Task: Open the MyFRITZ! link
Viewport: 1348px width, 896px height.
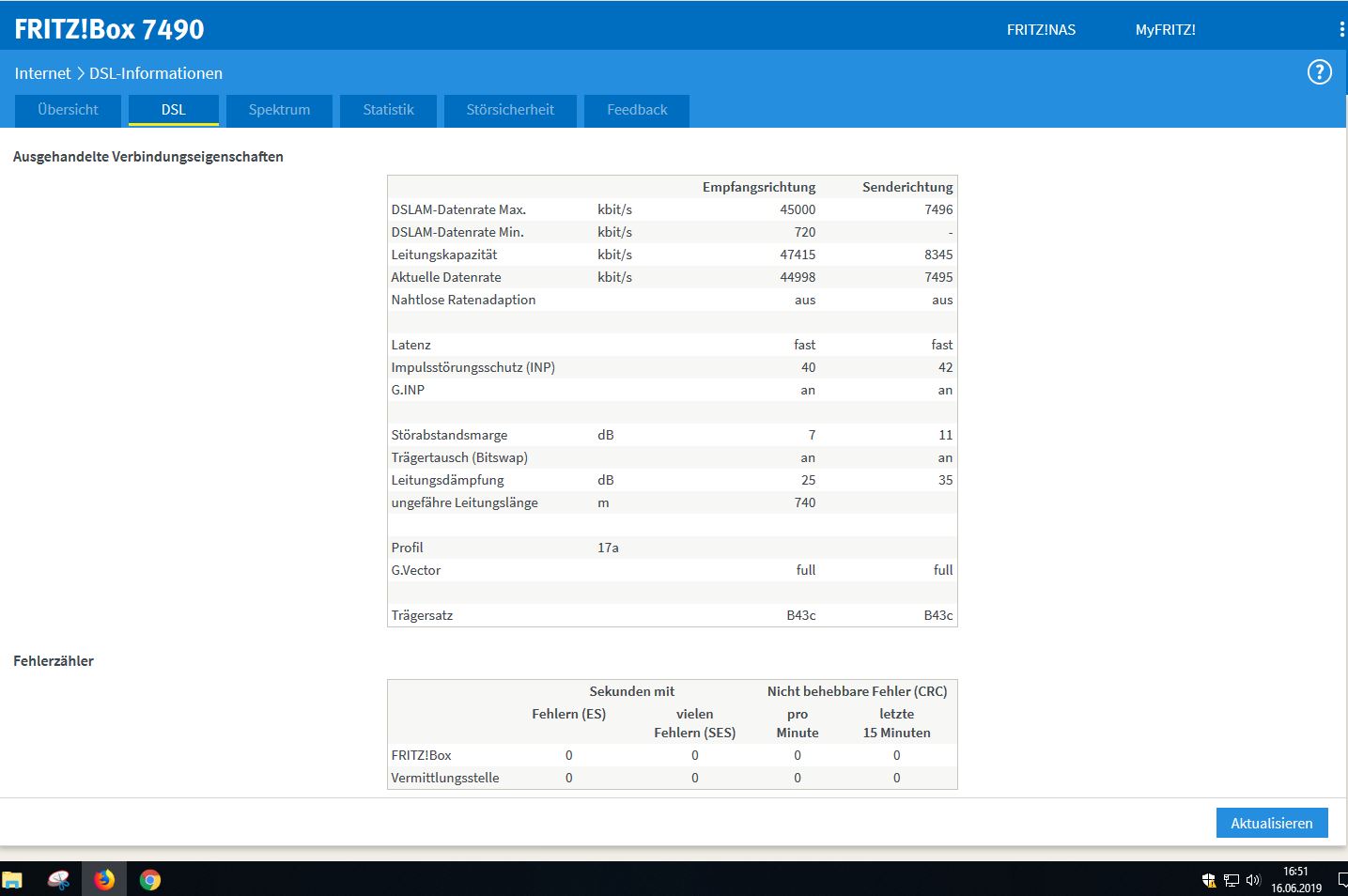Action: click(x=1165, y=29)
